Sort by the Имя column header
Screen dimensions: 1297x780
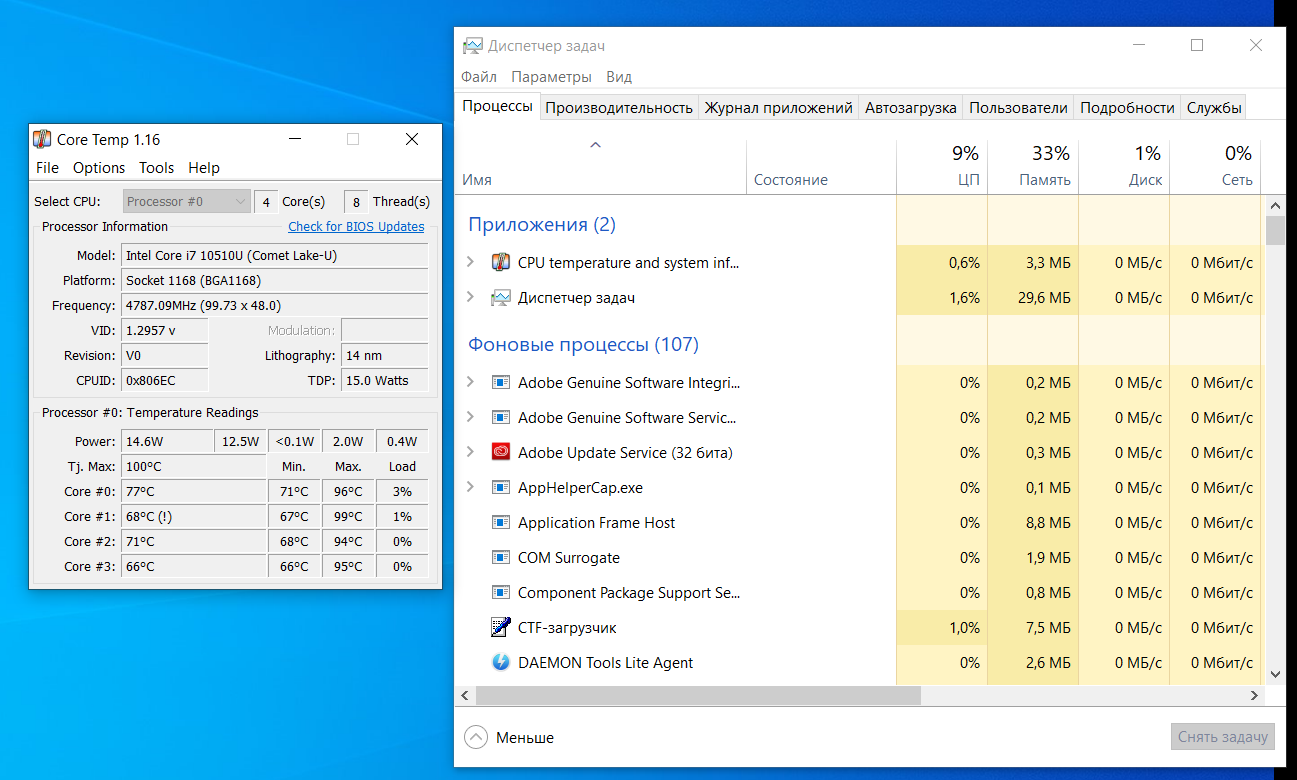point(477,180)
